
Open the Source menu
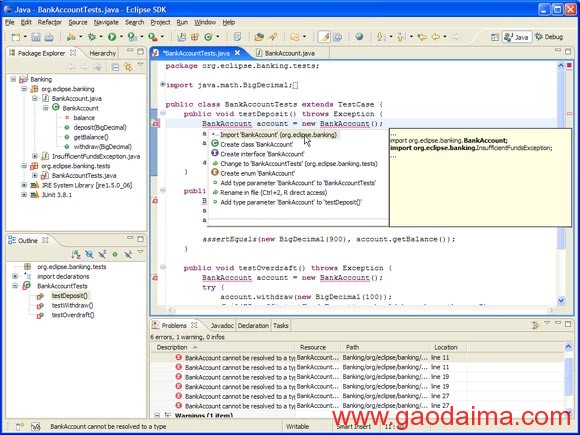coord(78,22)
